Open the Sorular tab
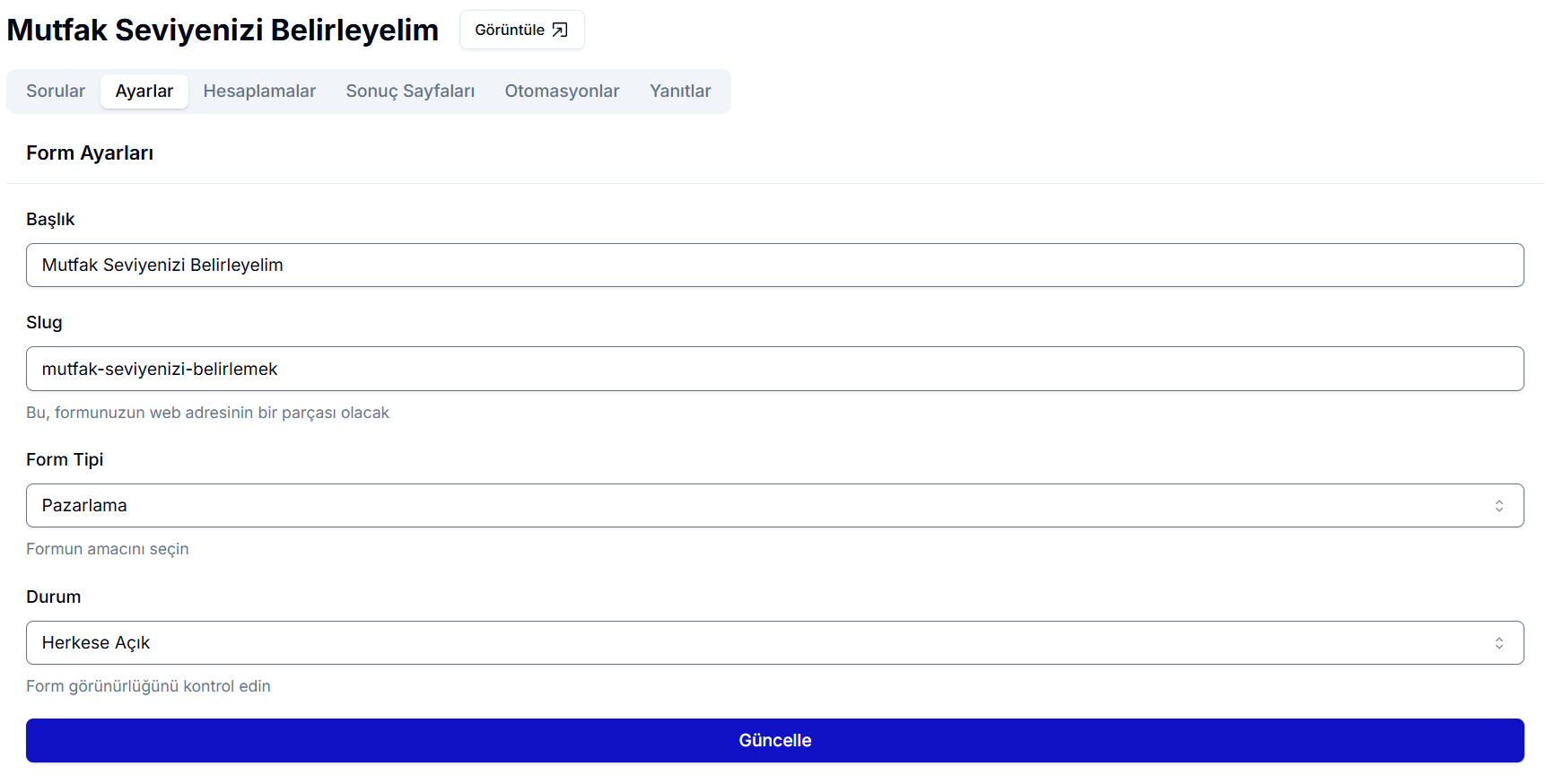 click(x=56, y=91)
